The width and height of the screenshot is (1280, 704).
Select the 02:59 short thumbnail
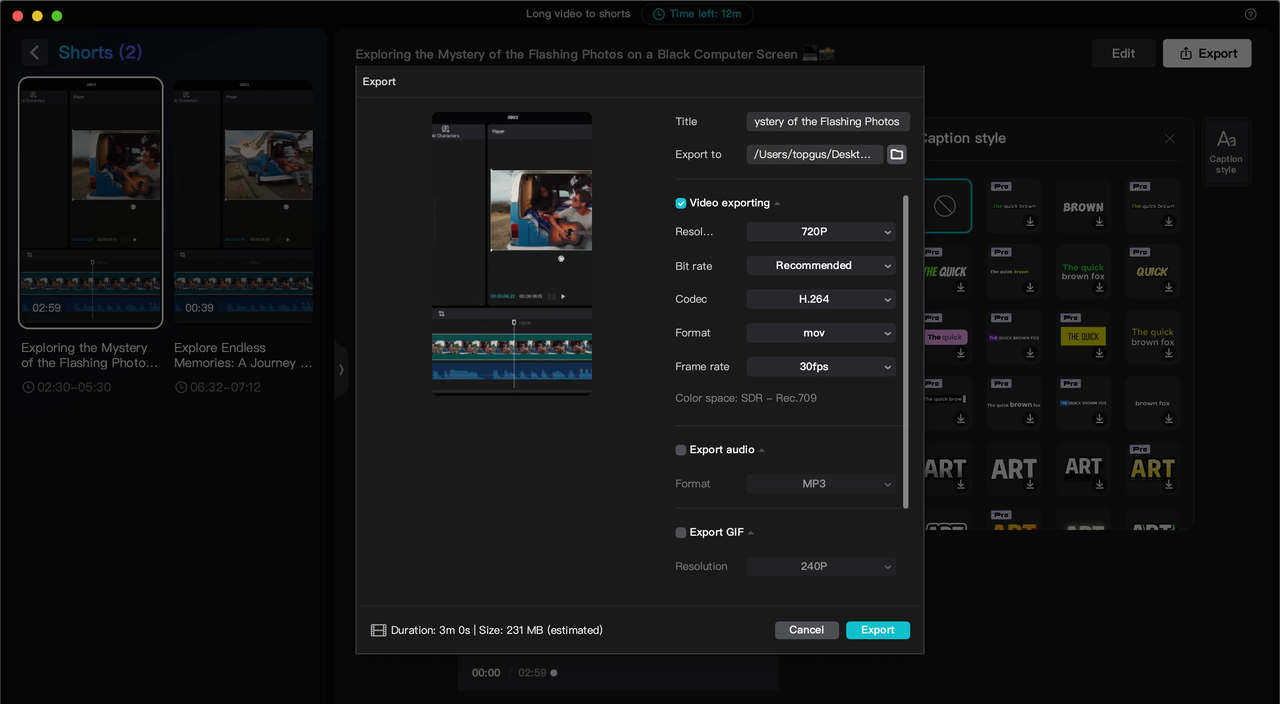tap(91, 203)
